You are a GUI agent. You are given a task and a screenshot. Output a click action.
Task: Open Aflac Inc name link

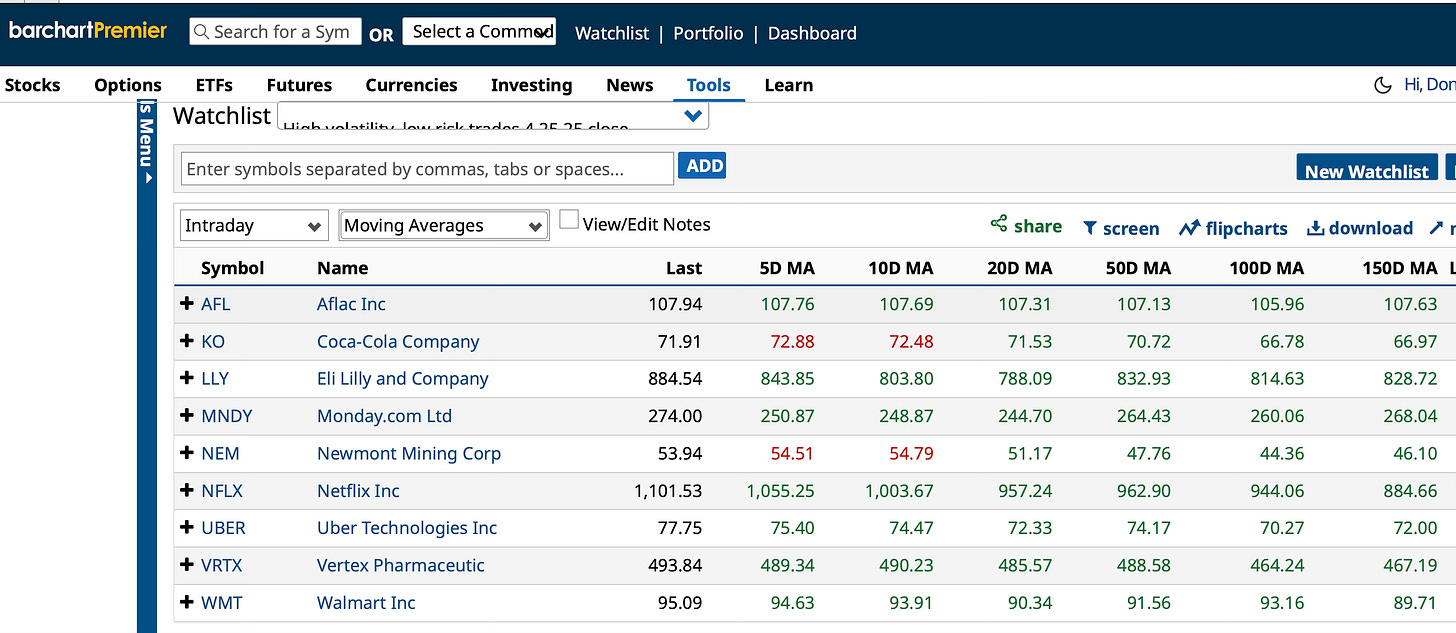(351, 304)
